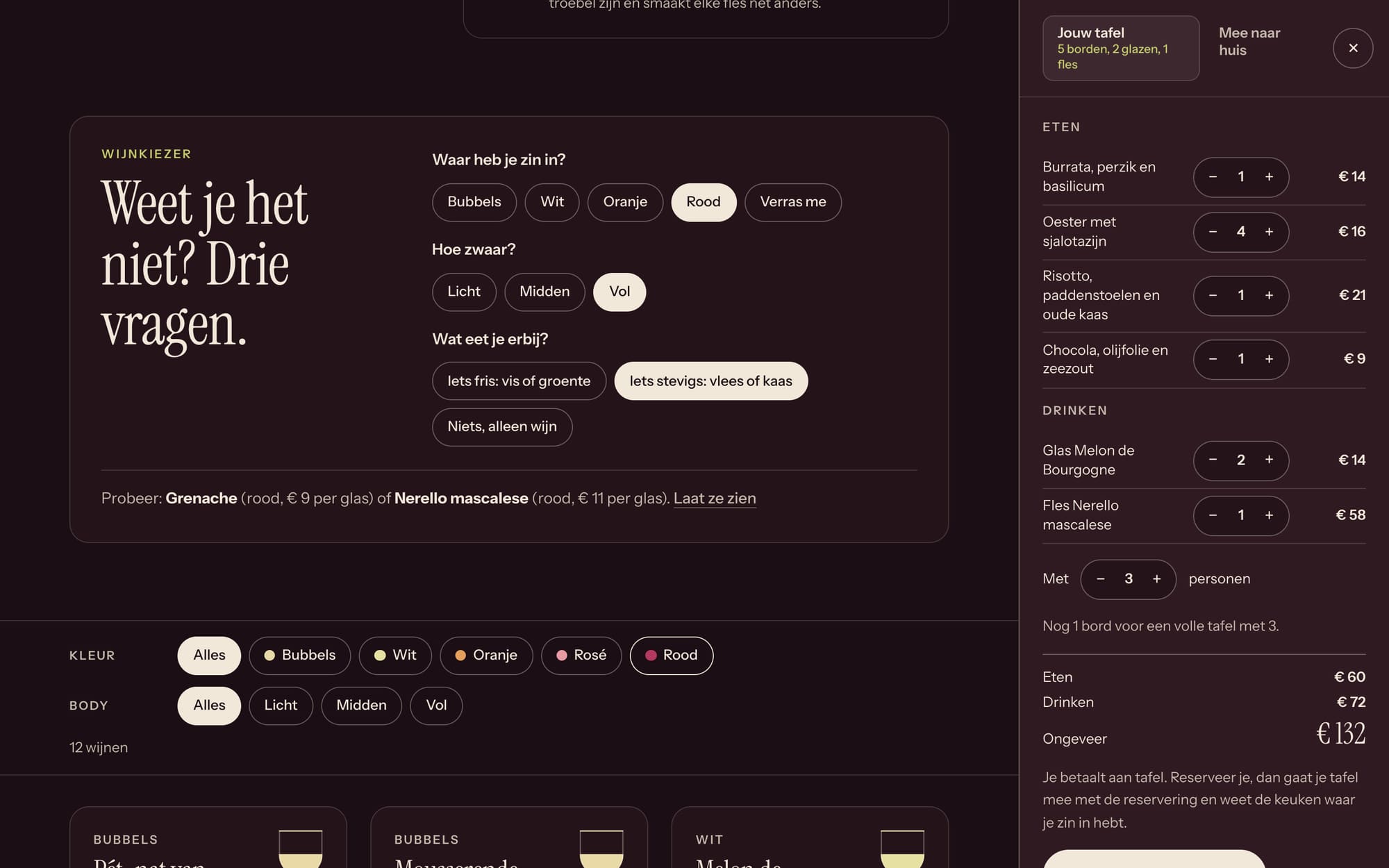Set Body filter to Alles
The width and height of the screenshot is (1389, 868).
(209, 706)
